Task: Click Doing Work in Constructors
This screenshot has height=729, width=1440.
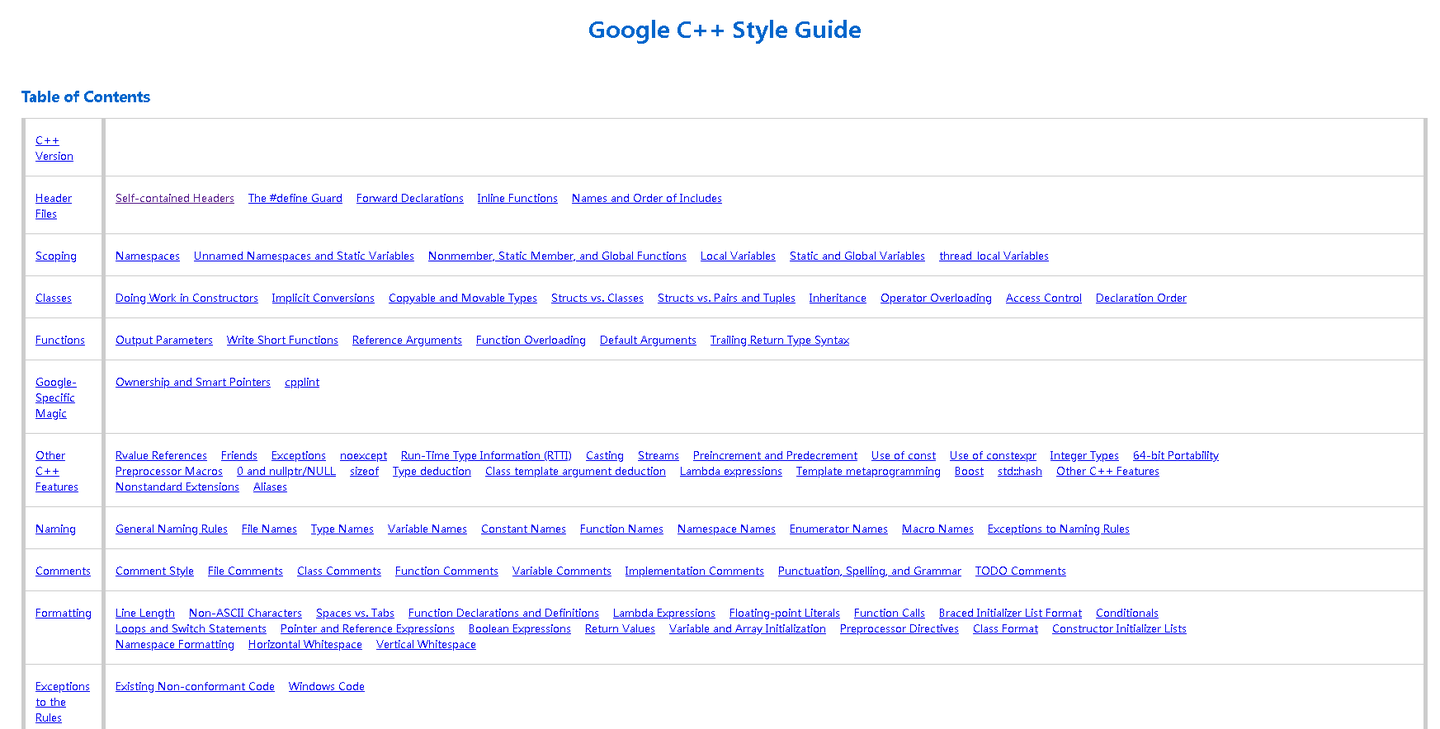Action: (x=187, y=298)
